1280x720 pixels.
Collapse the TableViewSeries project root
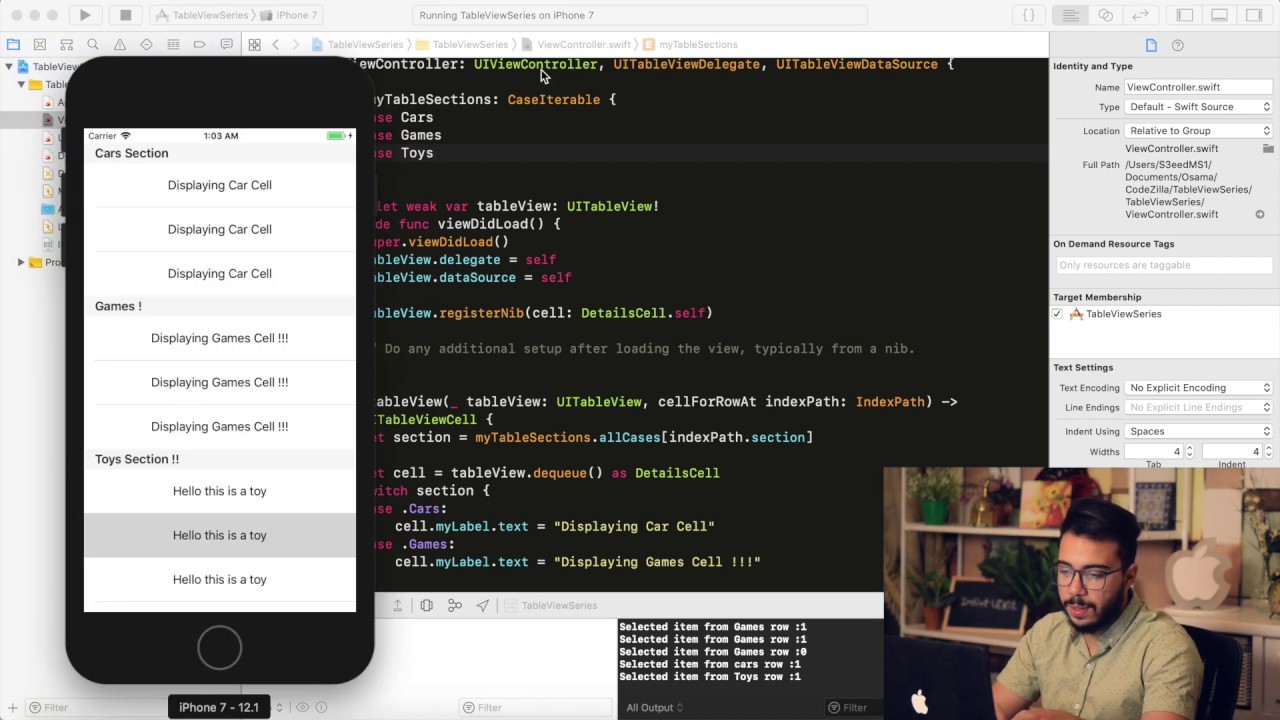click(x=9, y=67)
